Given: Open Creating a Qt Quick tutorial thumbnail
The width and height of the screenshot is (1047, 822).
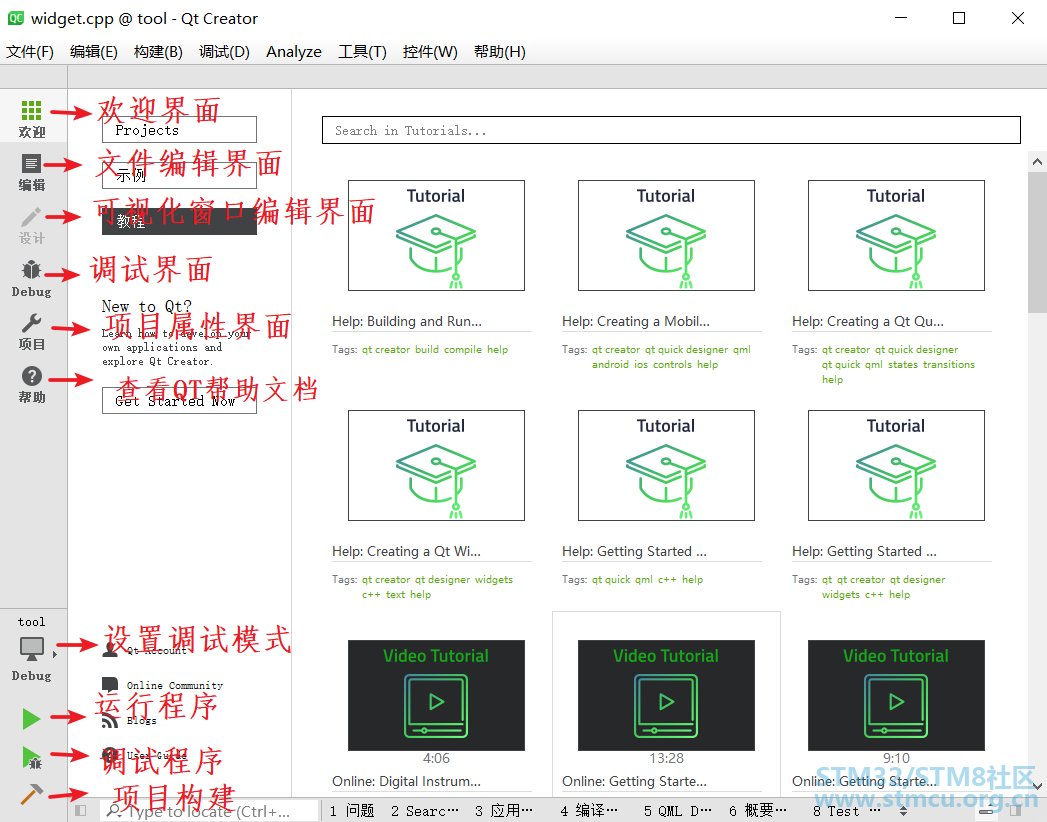Looking at the screenshot, I should [x=896, y=235].
